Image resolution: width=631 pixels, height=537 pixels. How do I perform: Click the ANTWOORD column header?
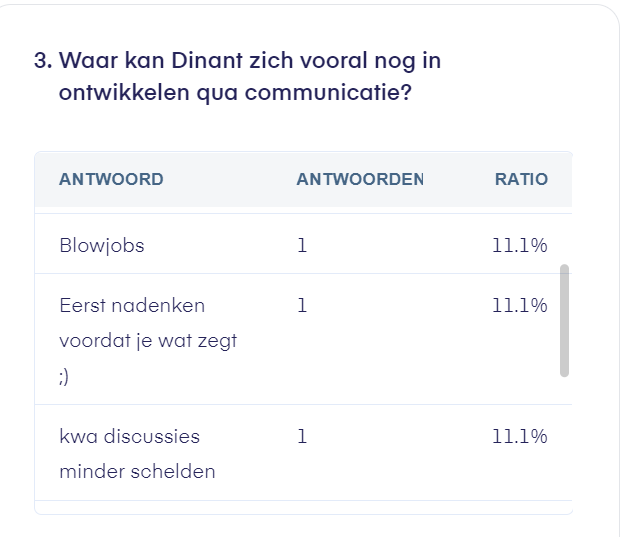click(x=111, y=180)
